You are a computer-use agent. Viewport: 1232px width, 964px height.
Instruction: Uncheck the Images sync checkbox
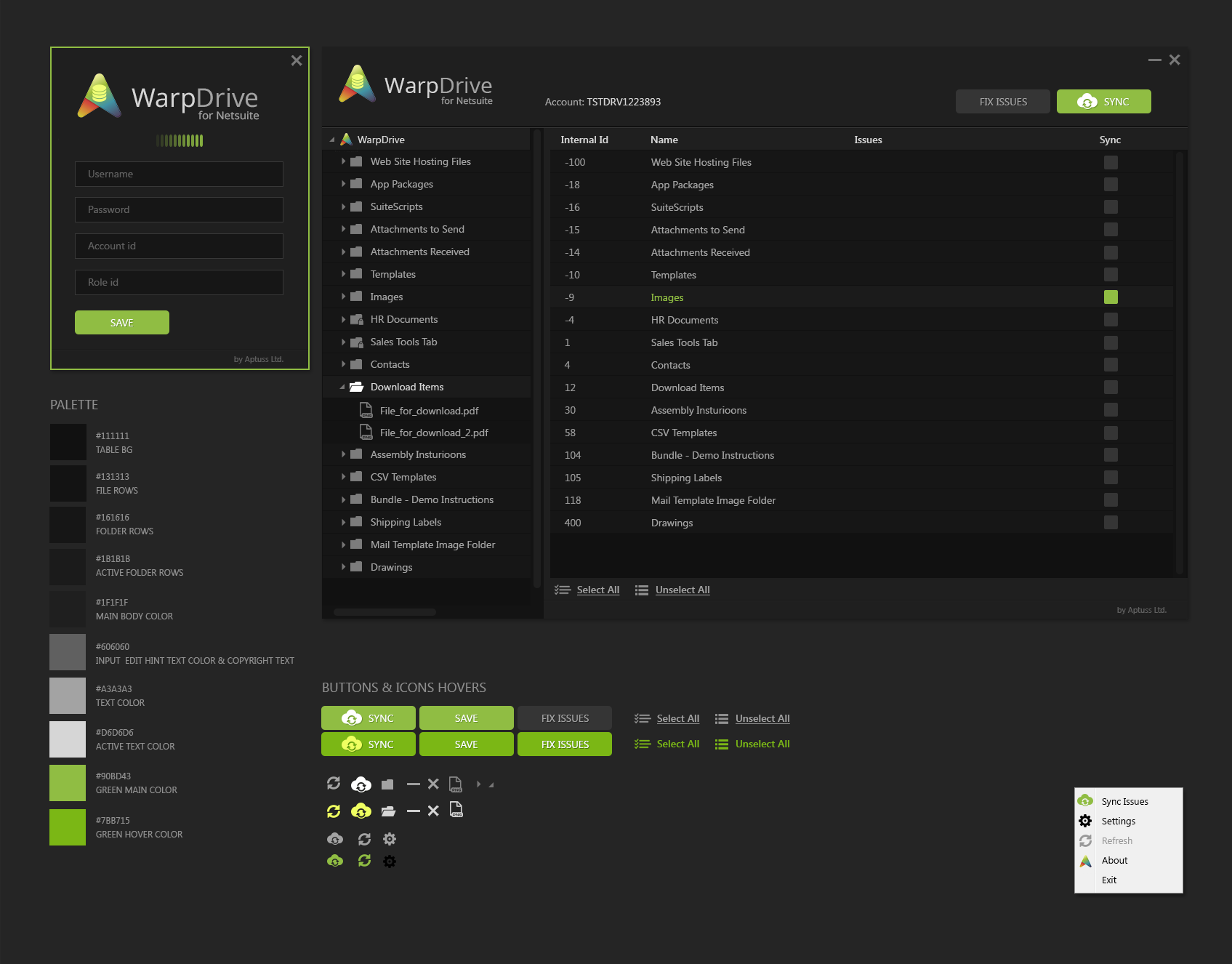point(1111,297)
